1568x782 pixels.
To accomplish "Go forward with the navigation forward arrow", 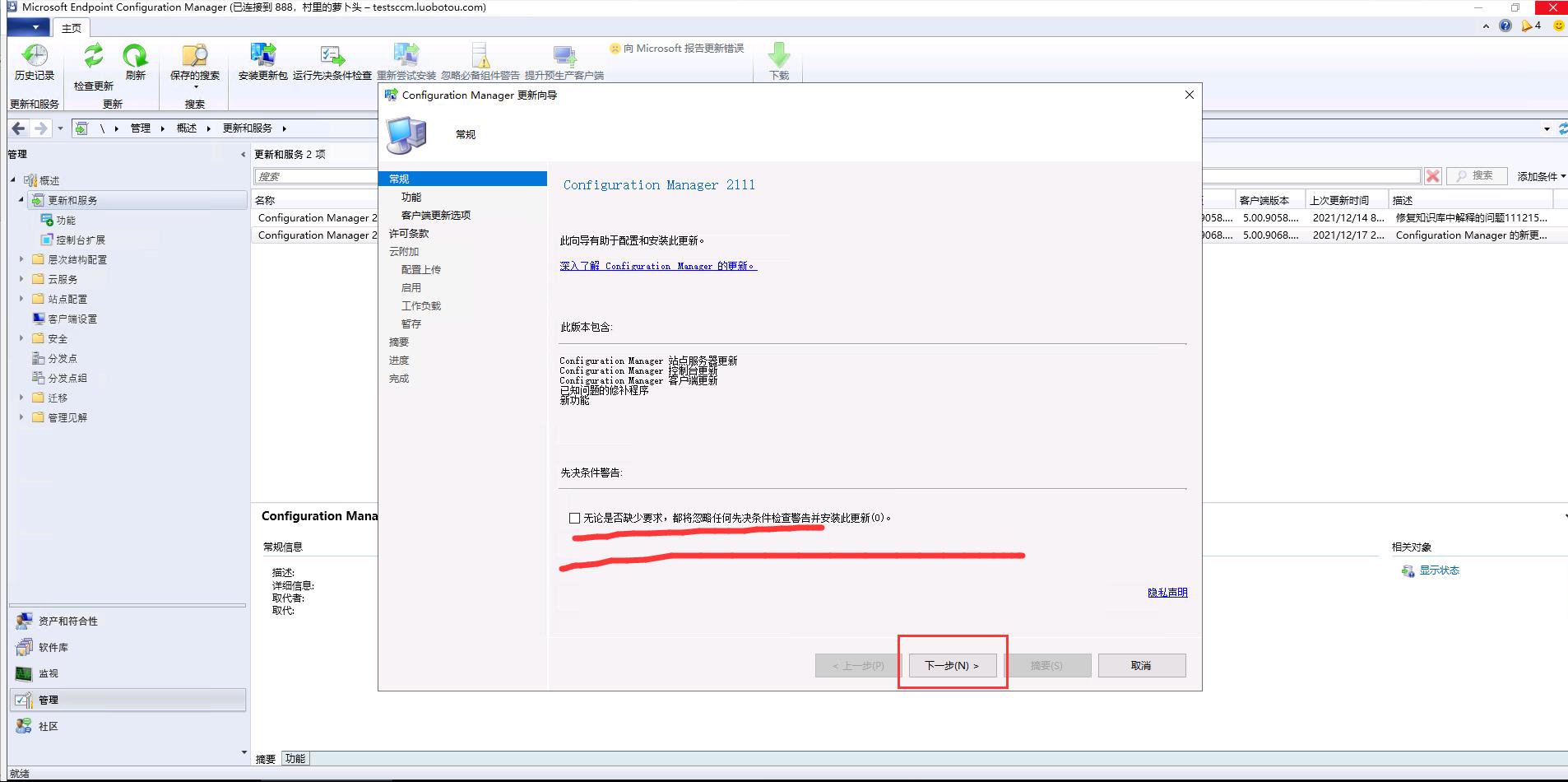I will pyautogui.click(x=41, y=128).
